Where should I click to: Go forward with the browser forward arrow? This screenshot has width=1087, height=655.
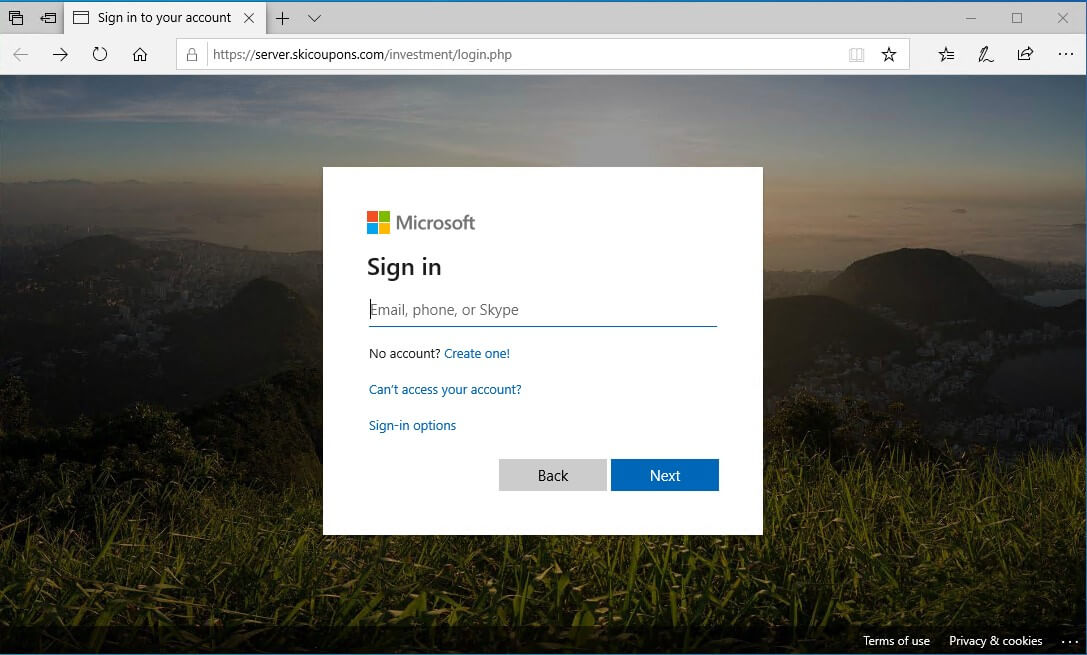[60, 54]
